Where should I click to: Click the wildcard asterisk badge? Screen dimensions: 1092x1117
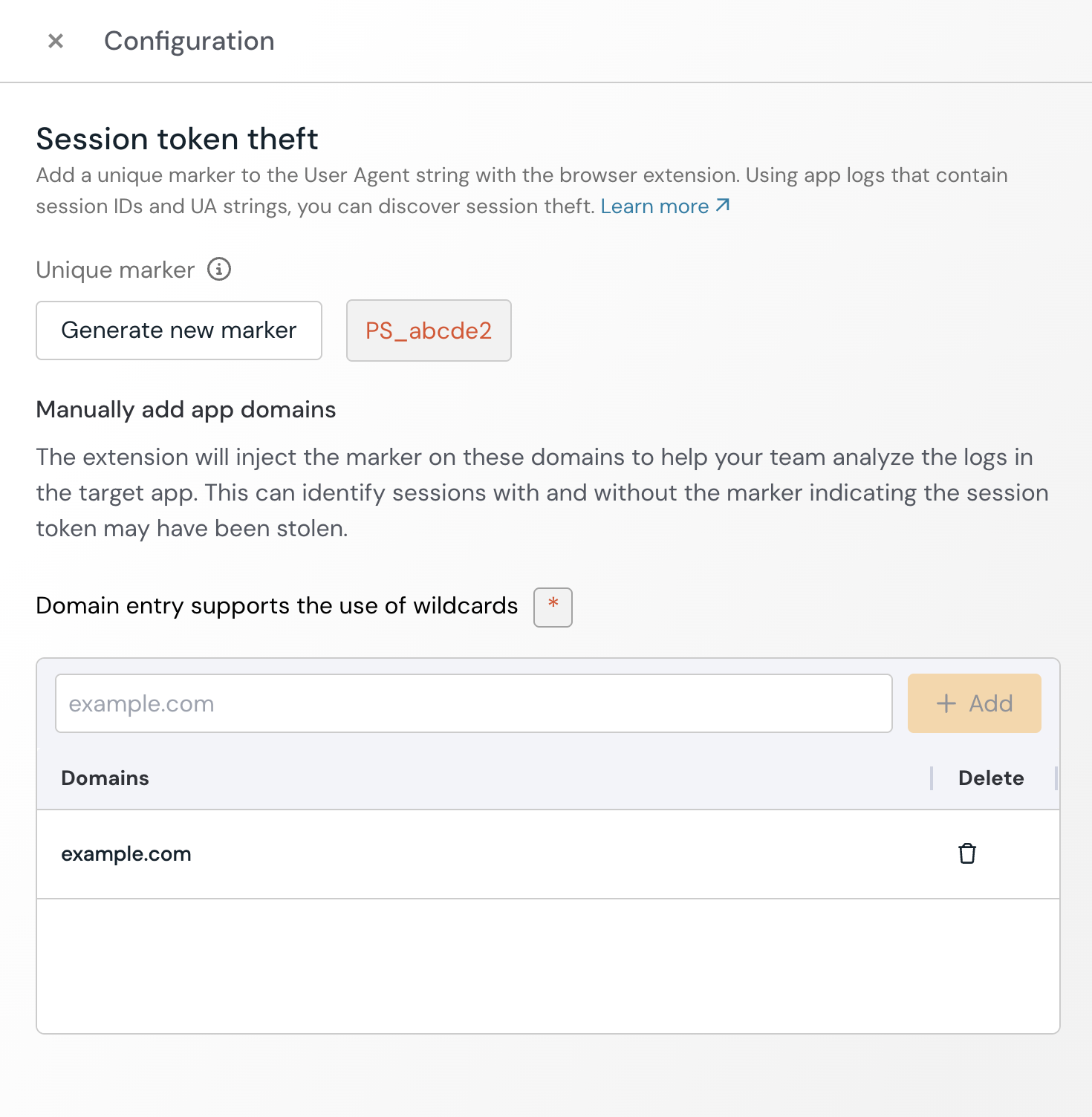pos(553,607)
